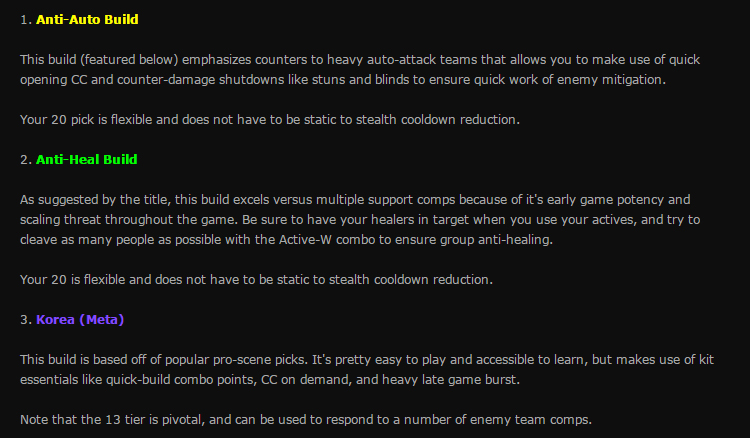Click the purple Korea (Meta) heading
Screen dimensions: 750x438
click(x=80, y=319)
